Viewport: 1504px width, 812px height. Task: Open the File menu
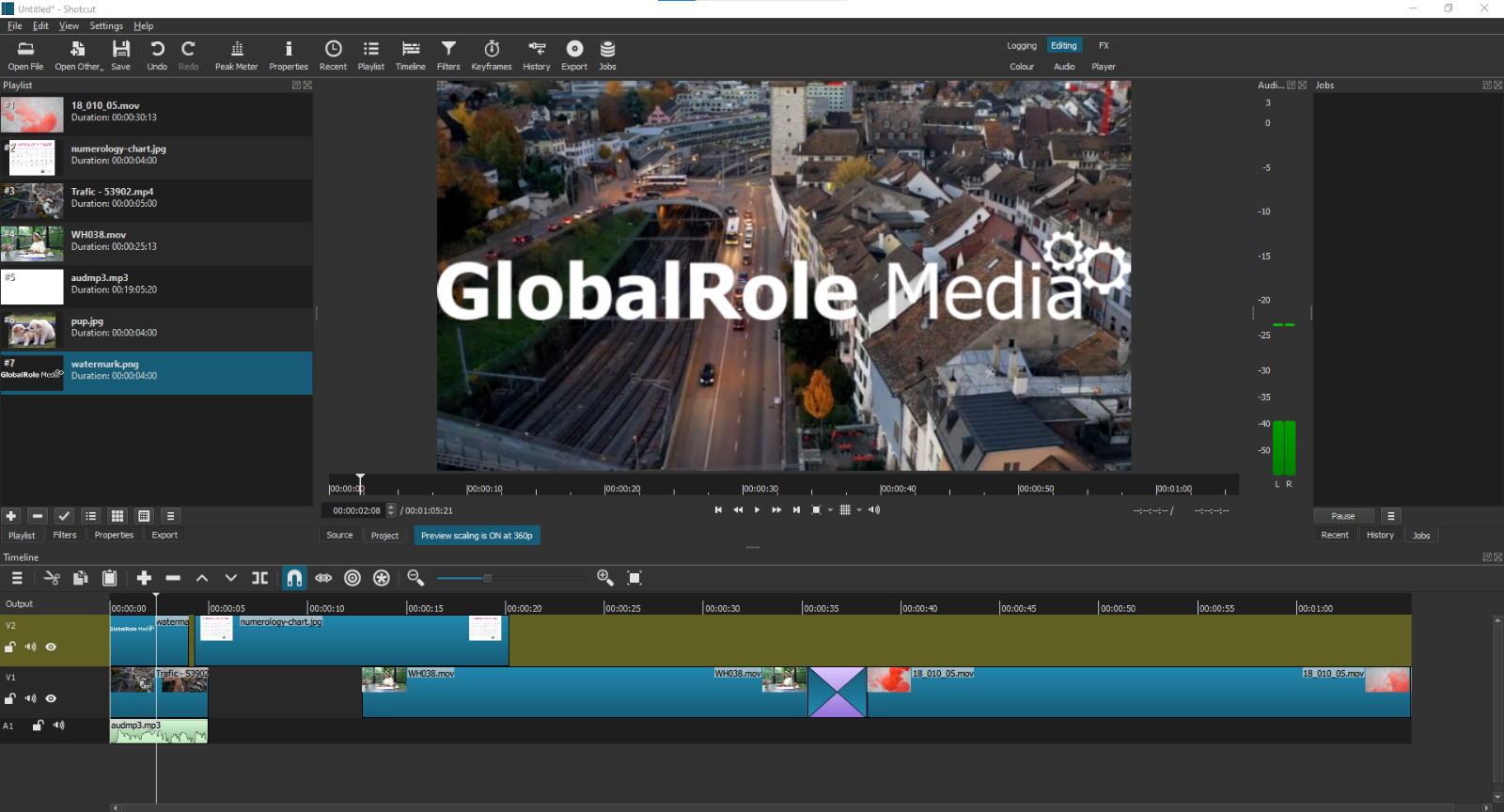coord(15,26)
